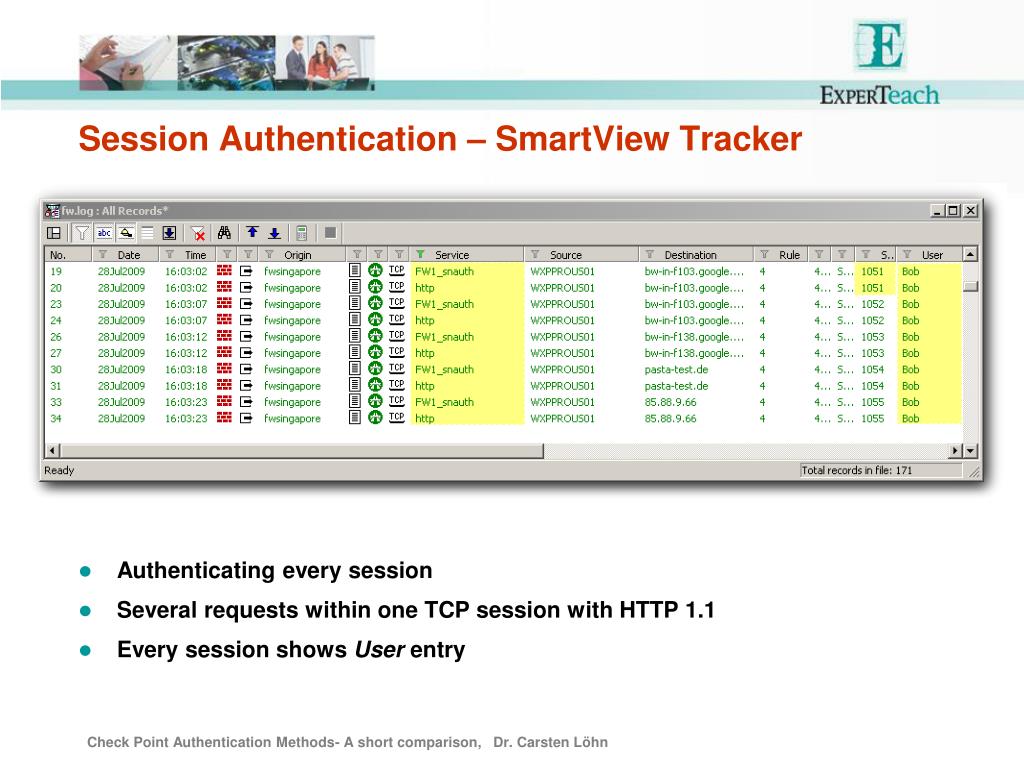
Task: Select destination pasta-test.de in row 30
Action: [676, 369]
